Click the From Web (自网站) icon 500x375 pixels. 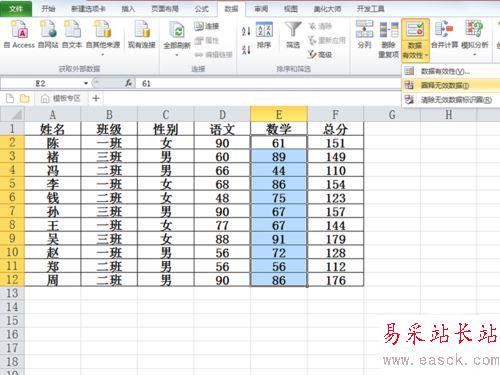click(48, 34)
